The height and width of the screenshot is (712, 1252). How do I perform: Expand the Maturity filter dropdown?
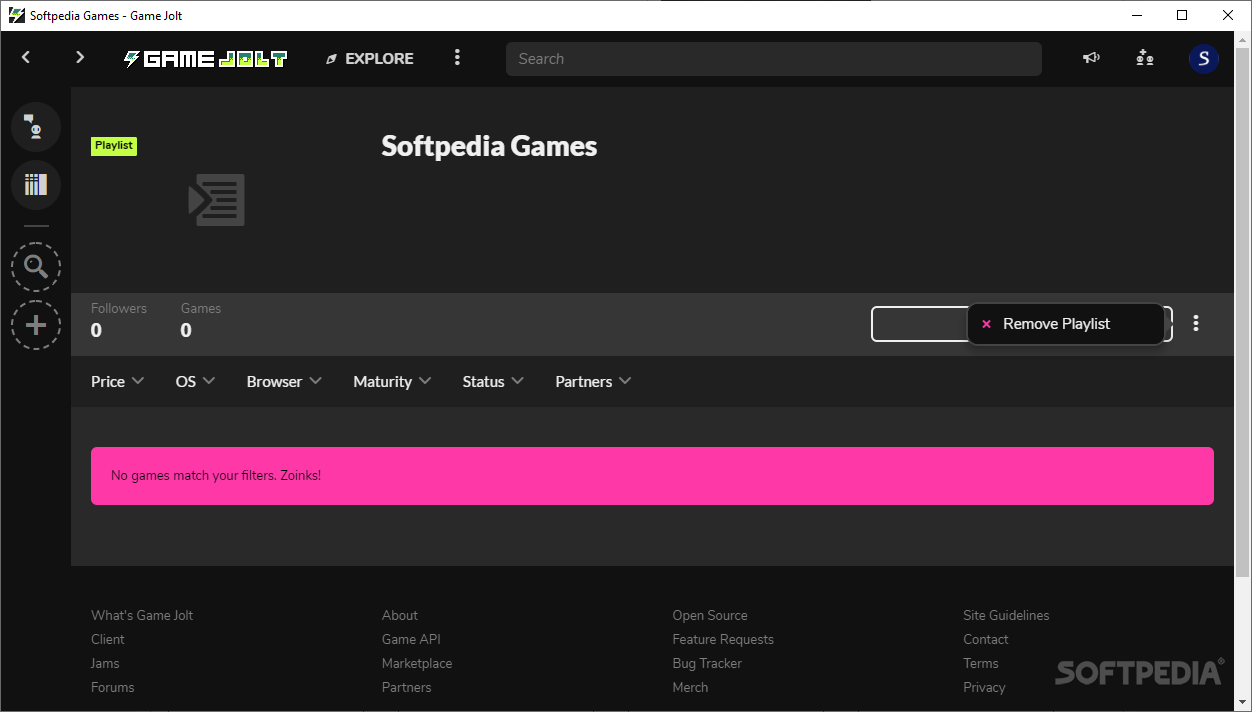[393, 381]
